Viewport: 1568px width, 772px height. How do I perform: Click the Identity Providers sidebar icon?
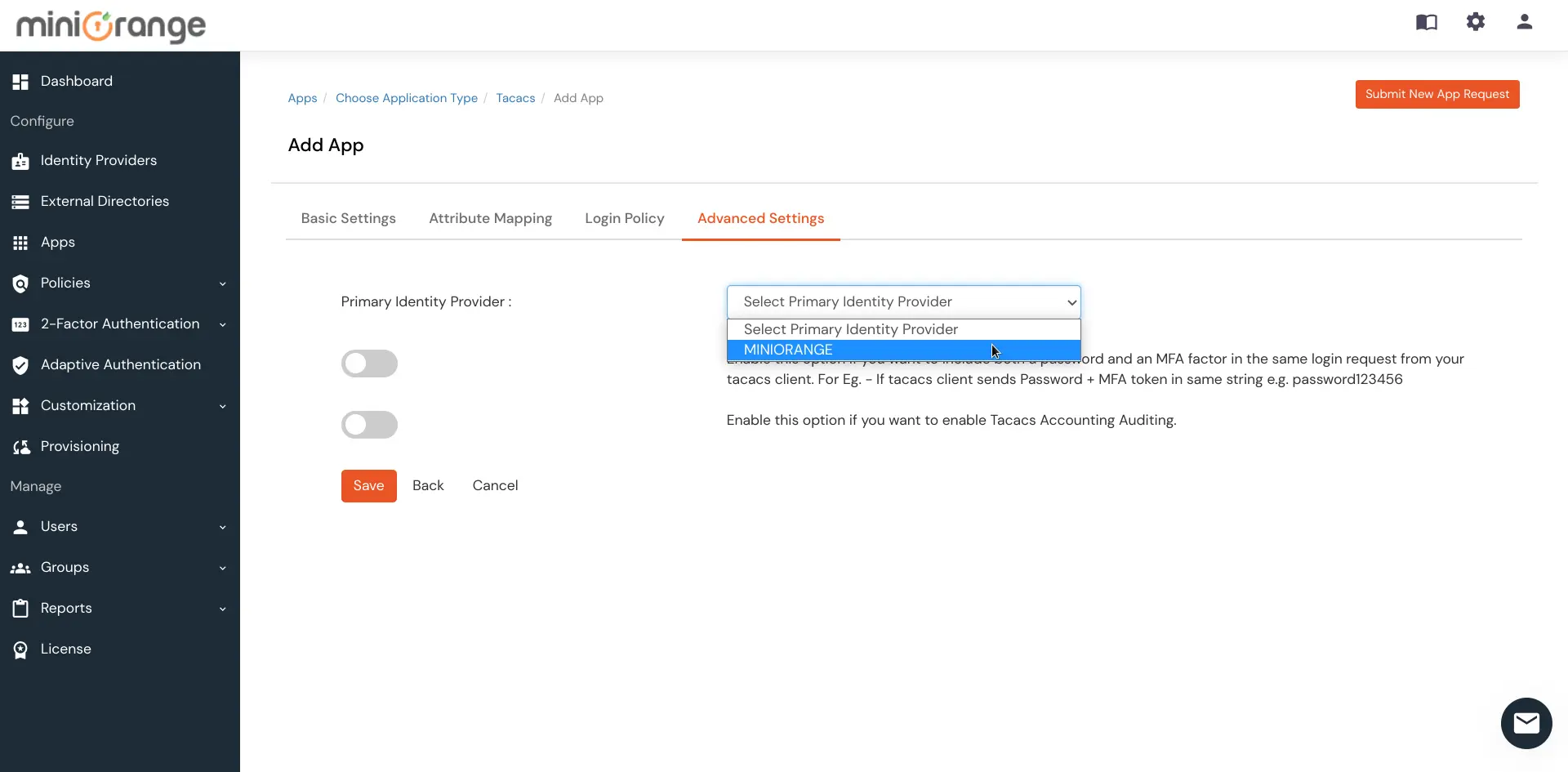(x=20, y=161)
